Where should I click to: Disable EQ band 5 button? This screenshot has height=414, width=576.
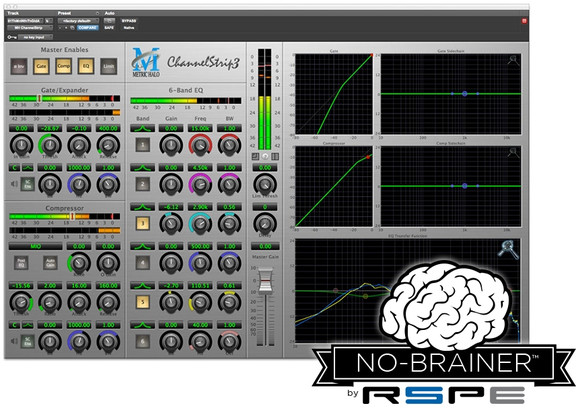pos(143,302)
